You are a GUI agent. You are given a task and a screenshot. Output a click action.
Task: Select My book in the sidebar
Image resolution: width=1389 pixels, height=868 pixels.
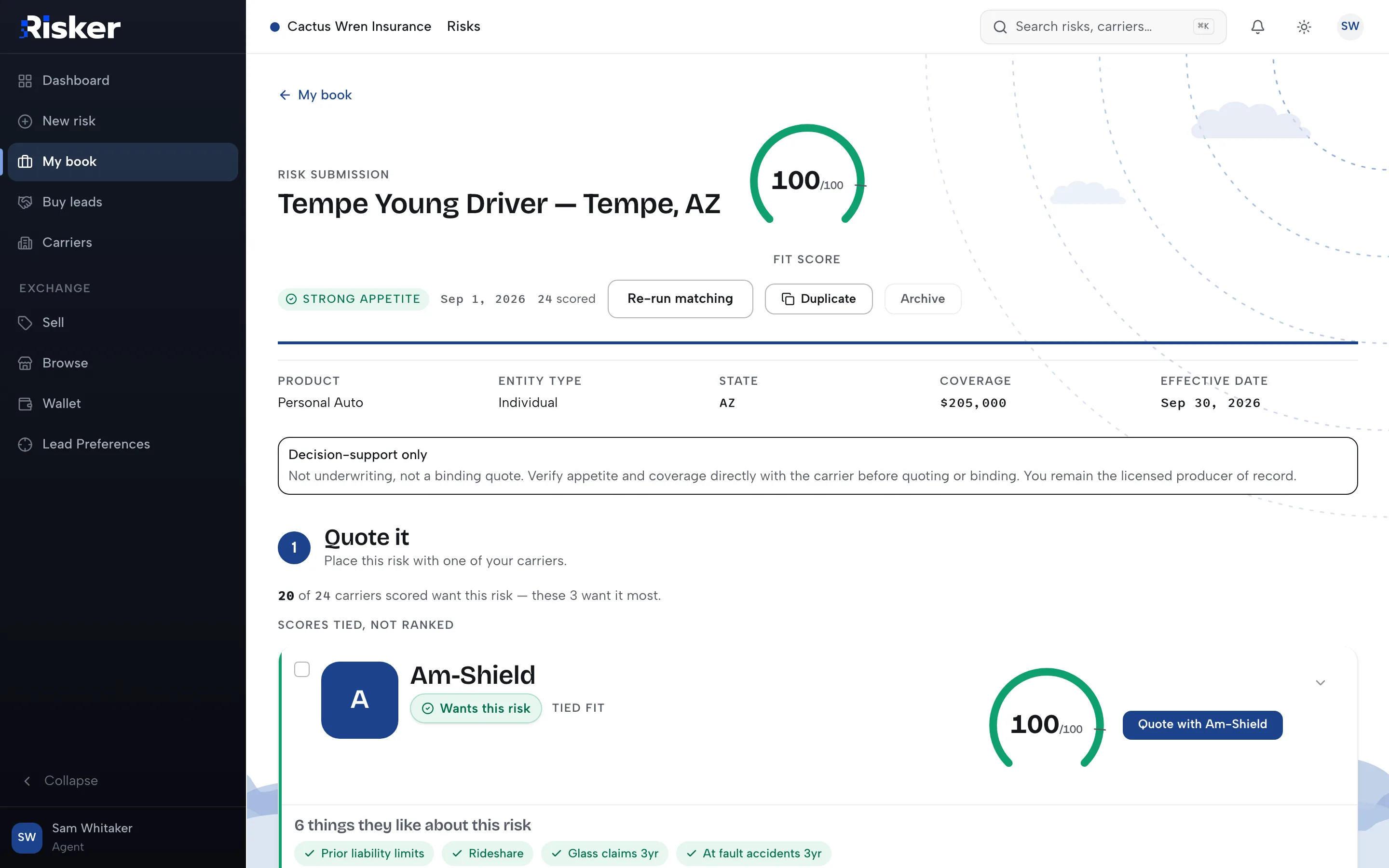coord(123,162)
